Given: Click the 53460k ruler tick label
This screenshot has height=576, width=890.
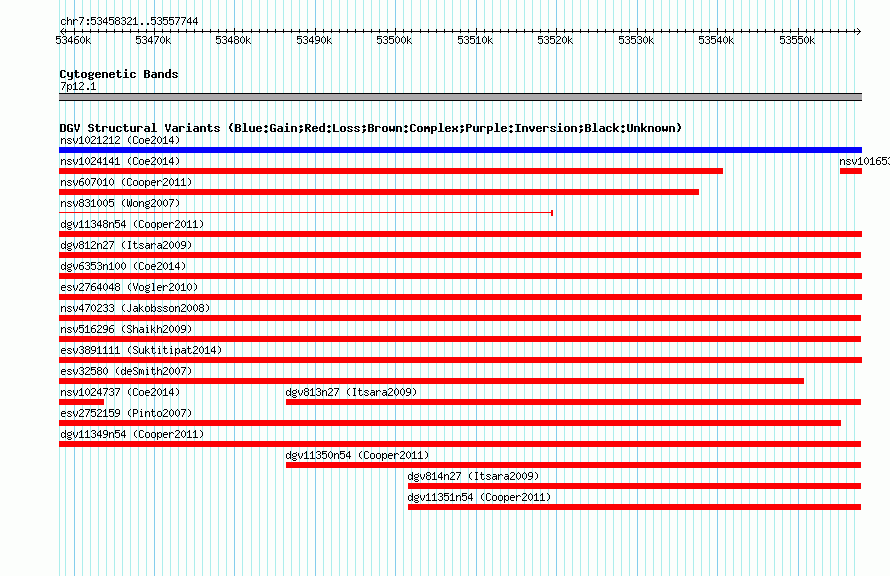Looking at the screenshot, I should tap(73, 40).
